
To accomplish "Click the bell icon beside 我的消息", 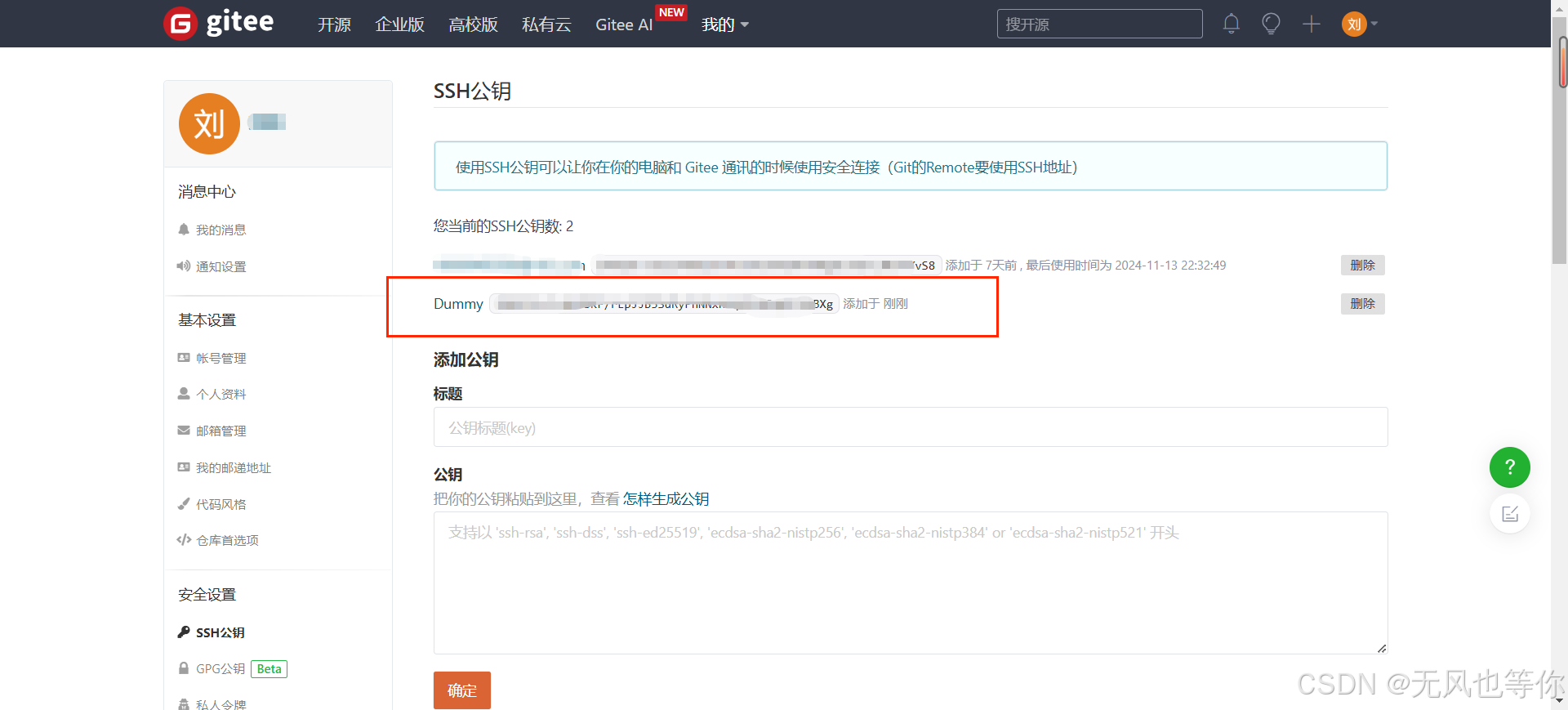I will tap(184, 230).
